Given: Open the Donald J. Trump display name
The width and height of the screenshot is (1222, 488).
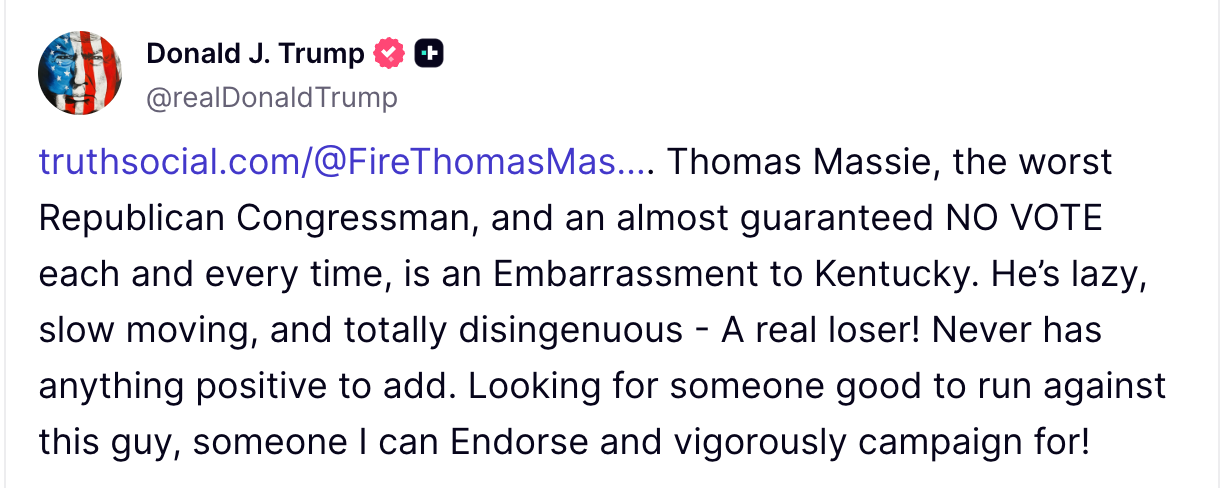Looking at the screenshot, I should click(x=255, y=53).
